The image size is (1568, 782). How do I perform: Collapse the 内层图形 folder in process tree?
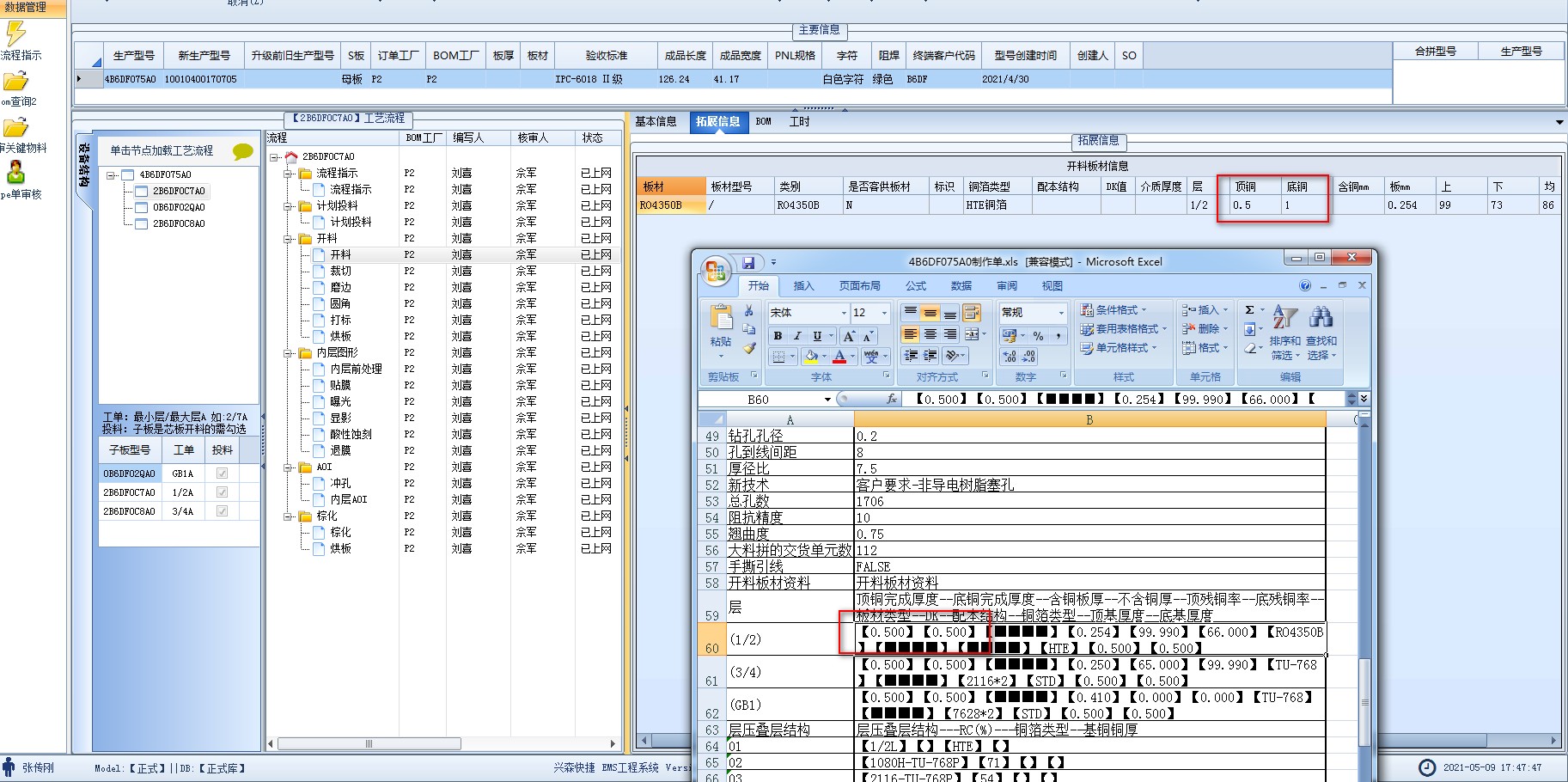(289, 352)
